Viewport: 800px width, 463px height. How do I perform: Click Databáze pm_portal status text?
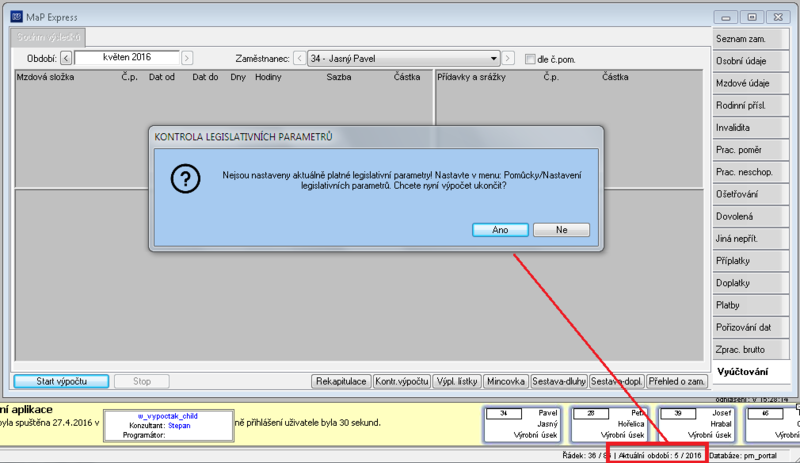tap(743, 455)
